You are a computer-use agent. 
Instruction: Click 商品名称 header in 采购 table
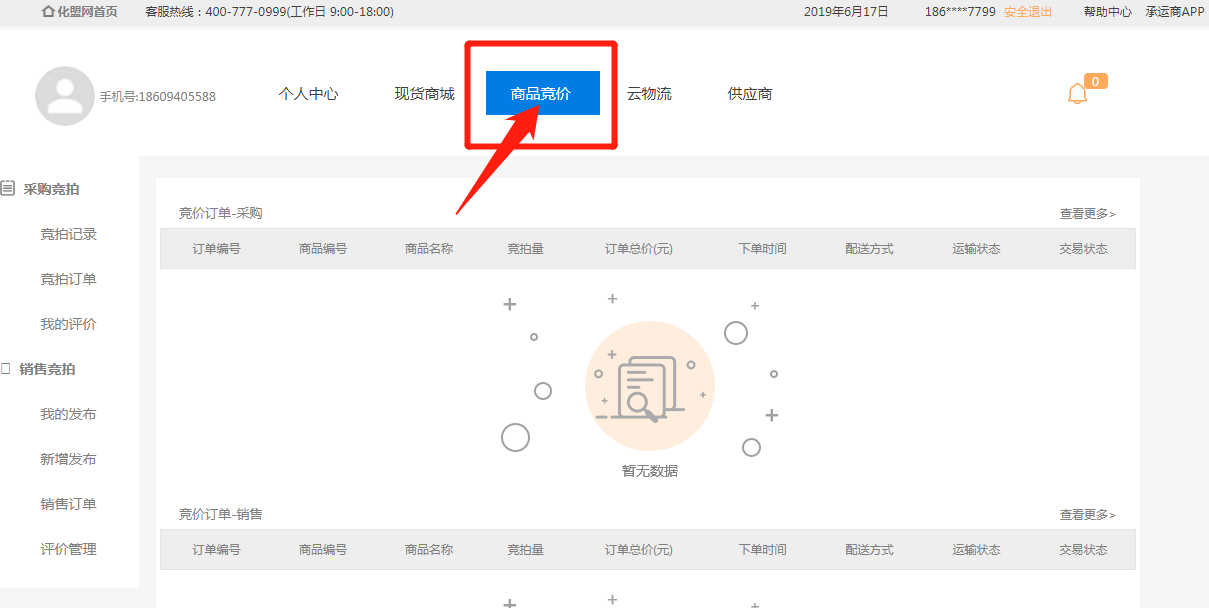pos(429,249)
